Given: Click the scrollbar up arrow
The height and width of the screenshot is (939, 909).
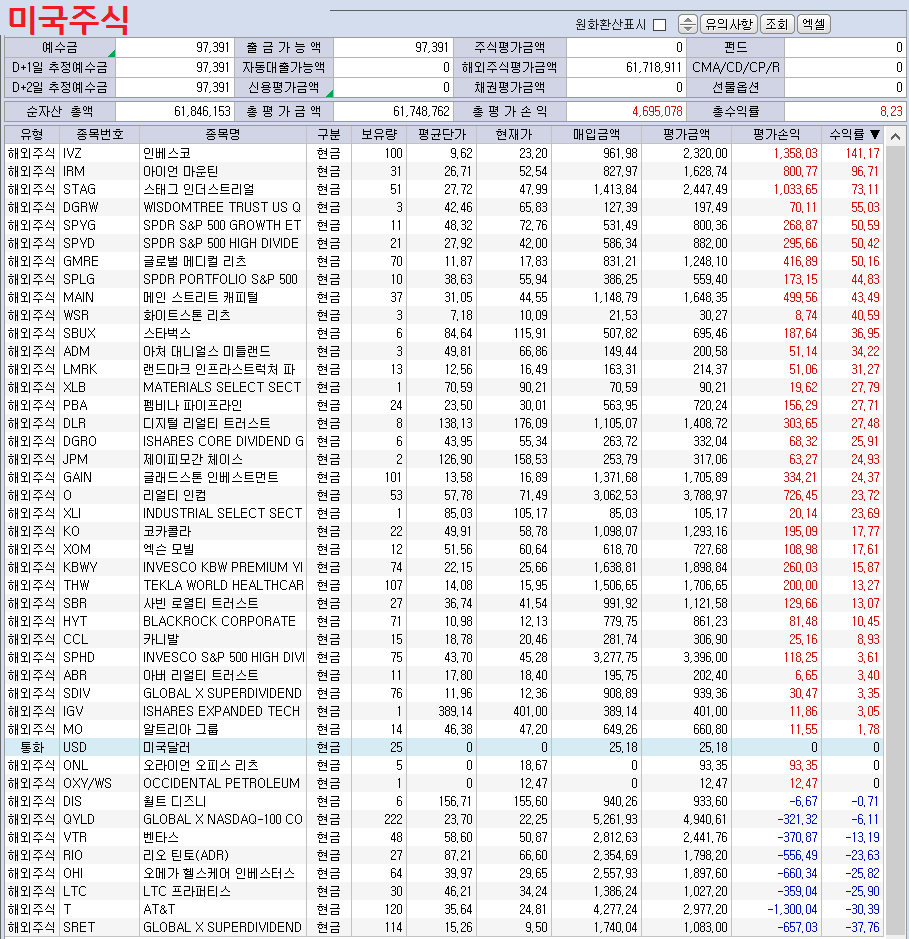Looking at the screenshot, I should coord(895,137).
